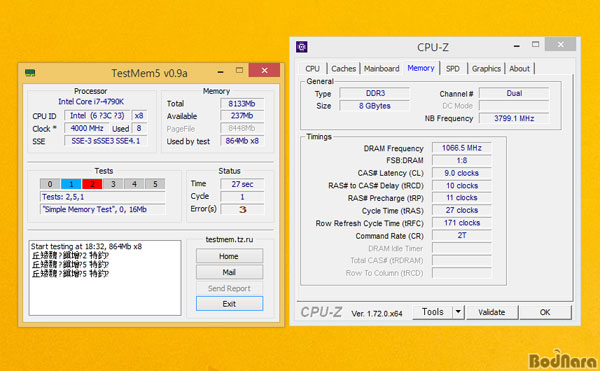Click the Clock value 4000 MHz
This screenshot has height=371, width=600.
[87, 129]
